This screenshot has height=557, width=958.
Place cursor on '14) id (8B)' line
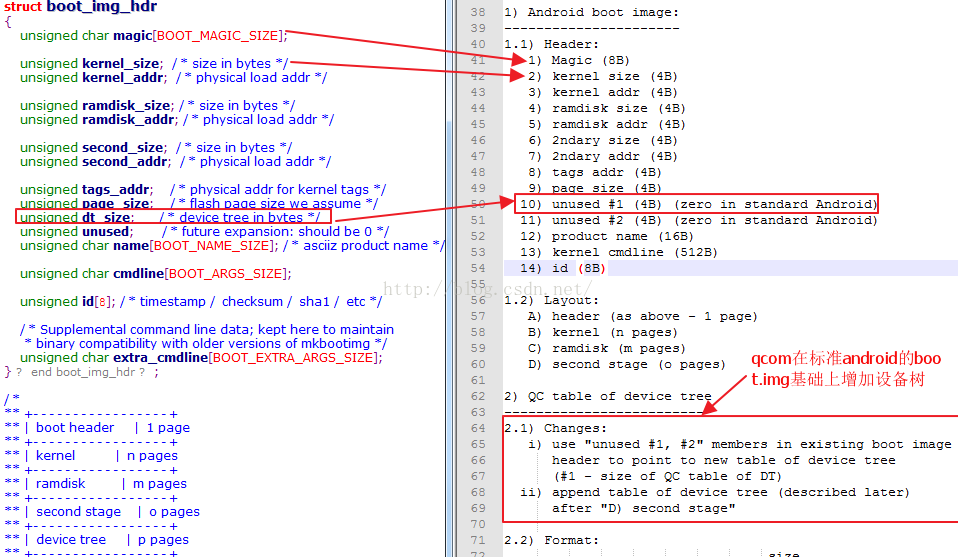(563, 268)
